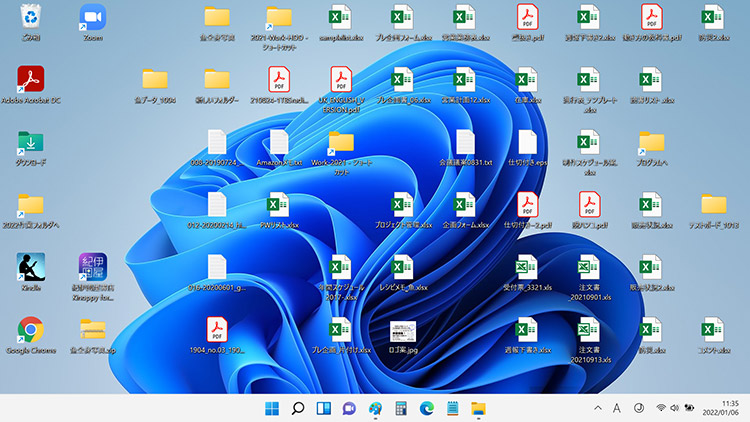Toggle the IME input mode indicator
This screenshot has height=422, width=750.
(617, 408)
